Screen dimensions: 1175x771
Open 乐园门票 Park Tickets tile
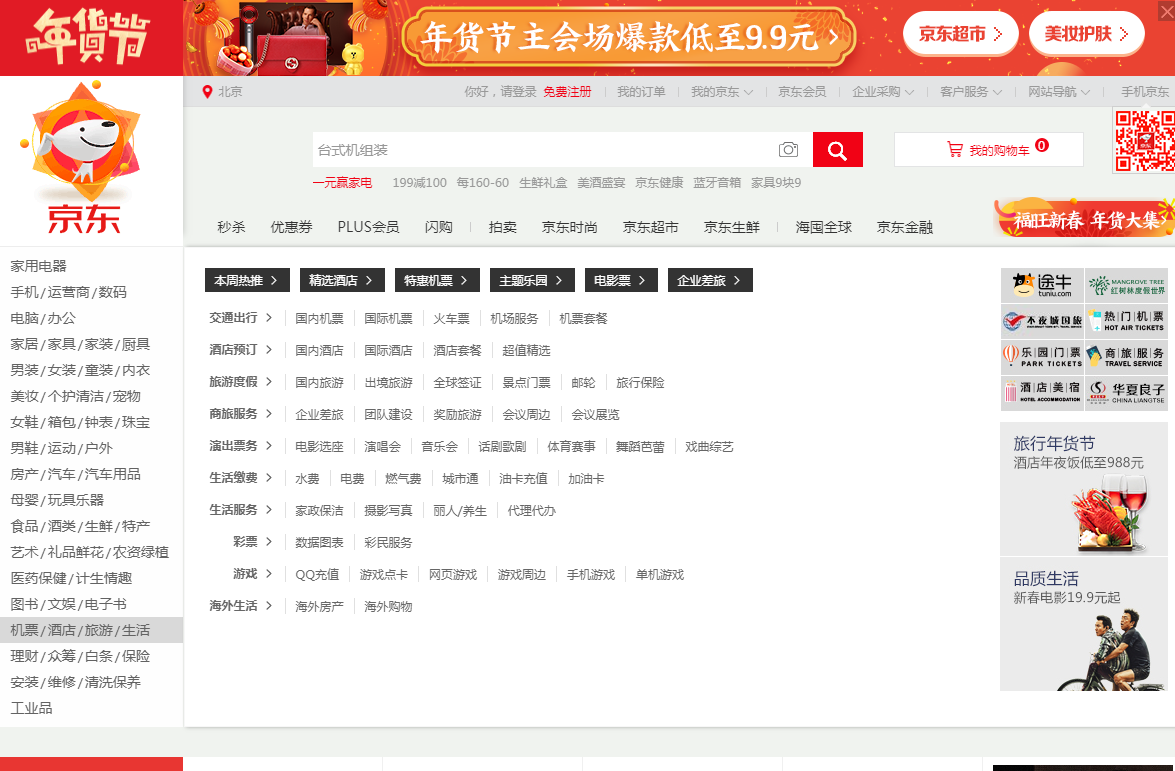point(1042,357)
